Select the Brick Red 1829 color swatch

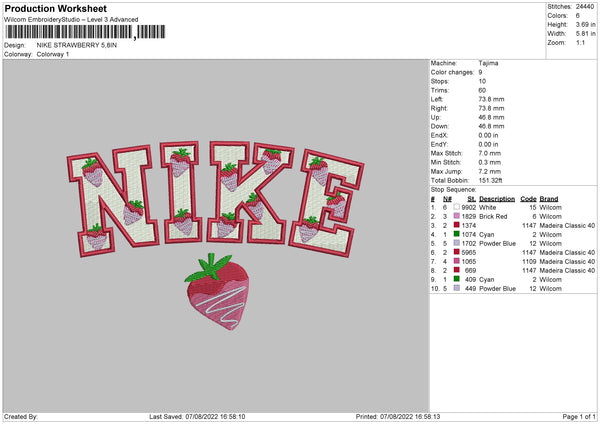point(457,216)
